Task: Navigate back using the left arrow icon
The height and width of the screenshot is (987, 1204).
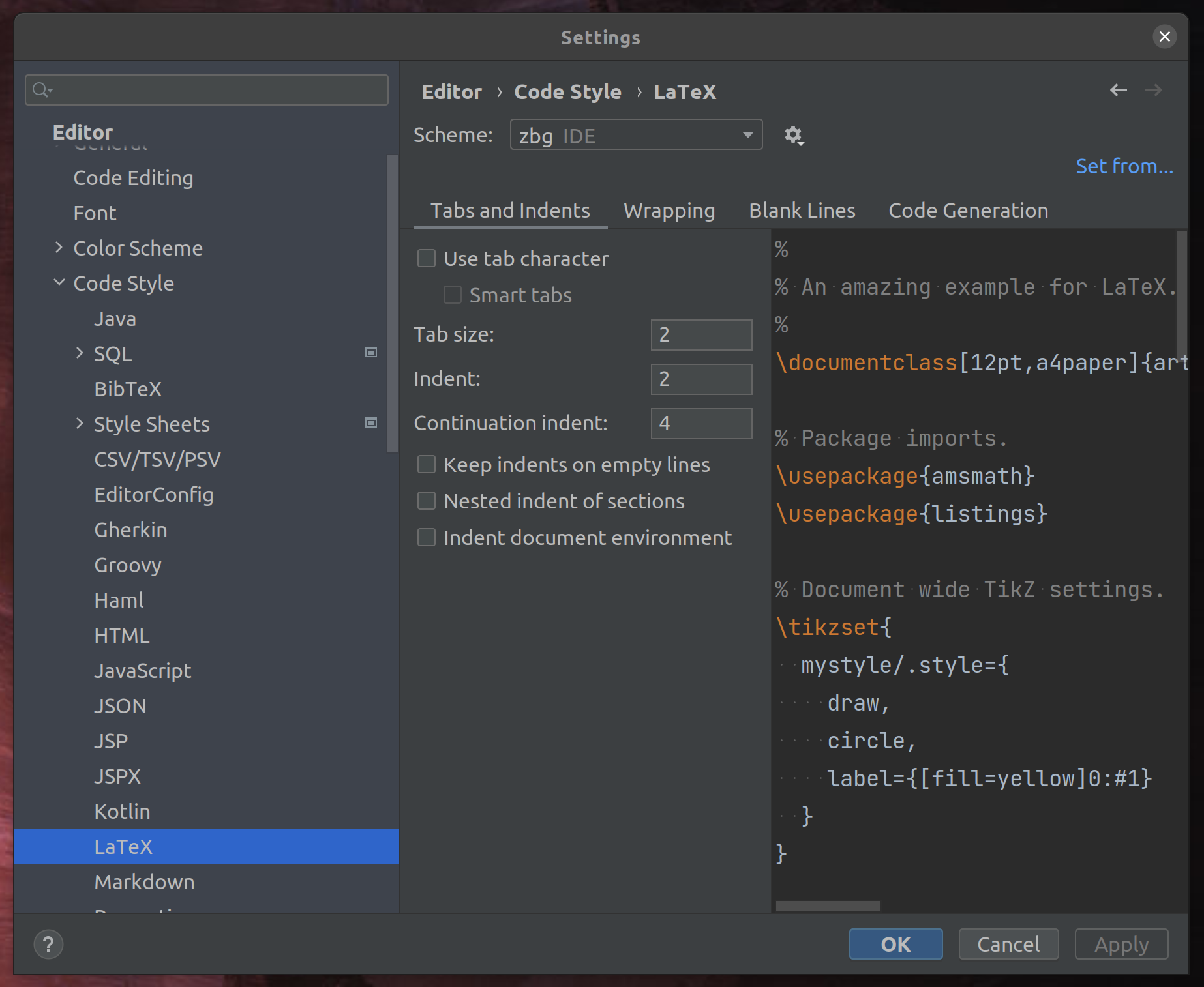Action: [x=1117, y=91]
